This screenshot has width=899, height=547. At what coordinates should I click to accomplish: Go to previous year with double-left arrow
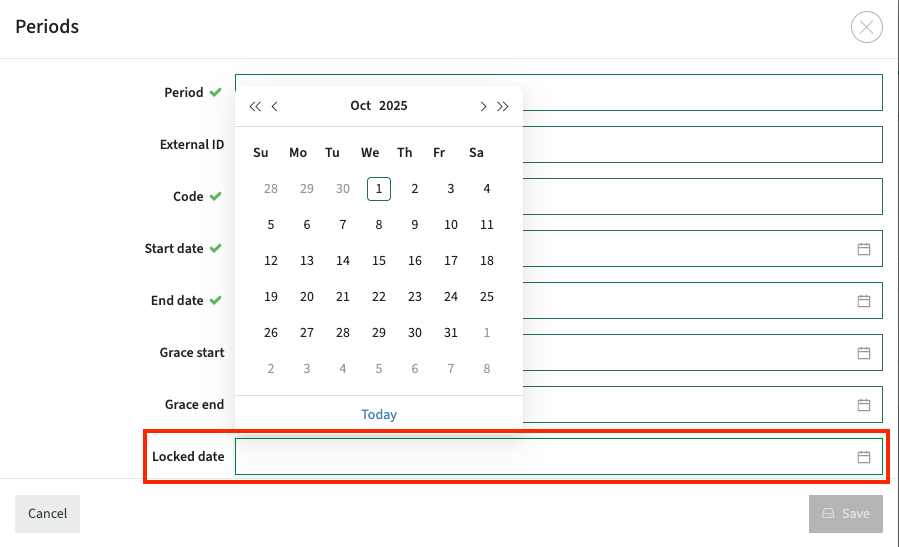point(255,106)
